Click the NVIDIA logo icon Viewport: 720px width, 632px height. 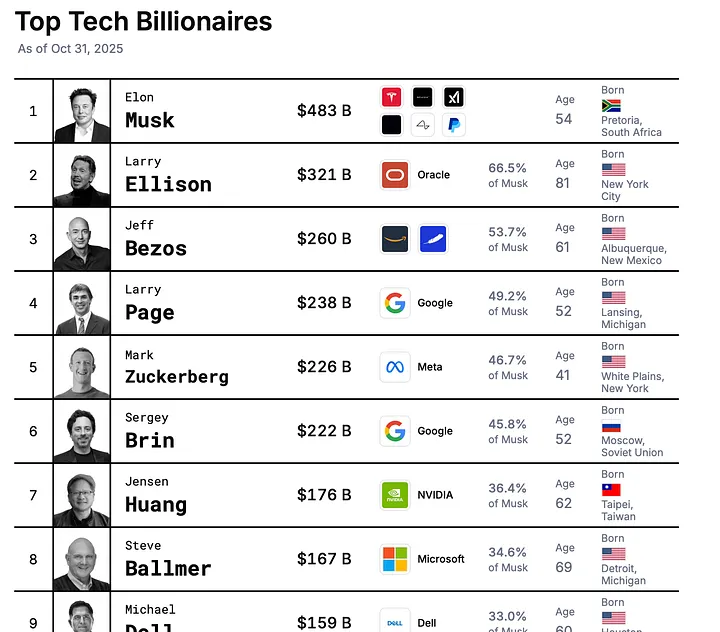pos(395,495)
